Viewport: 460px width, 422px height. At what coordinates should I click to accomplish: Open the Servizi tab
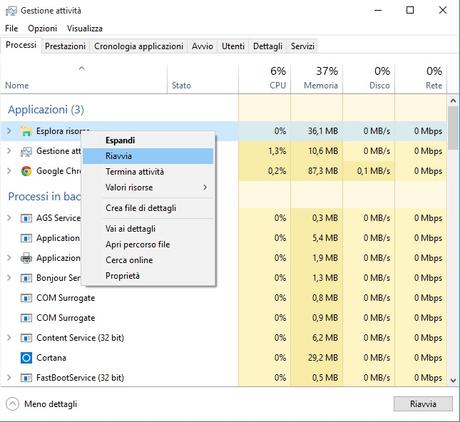303,46
